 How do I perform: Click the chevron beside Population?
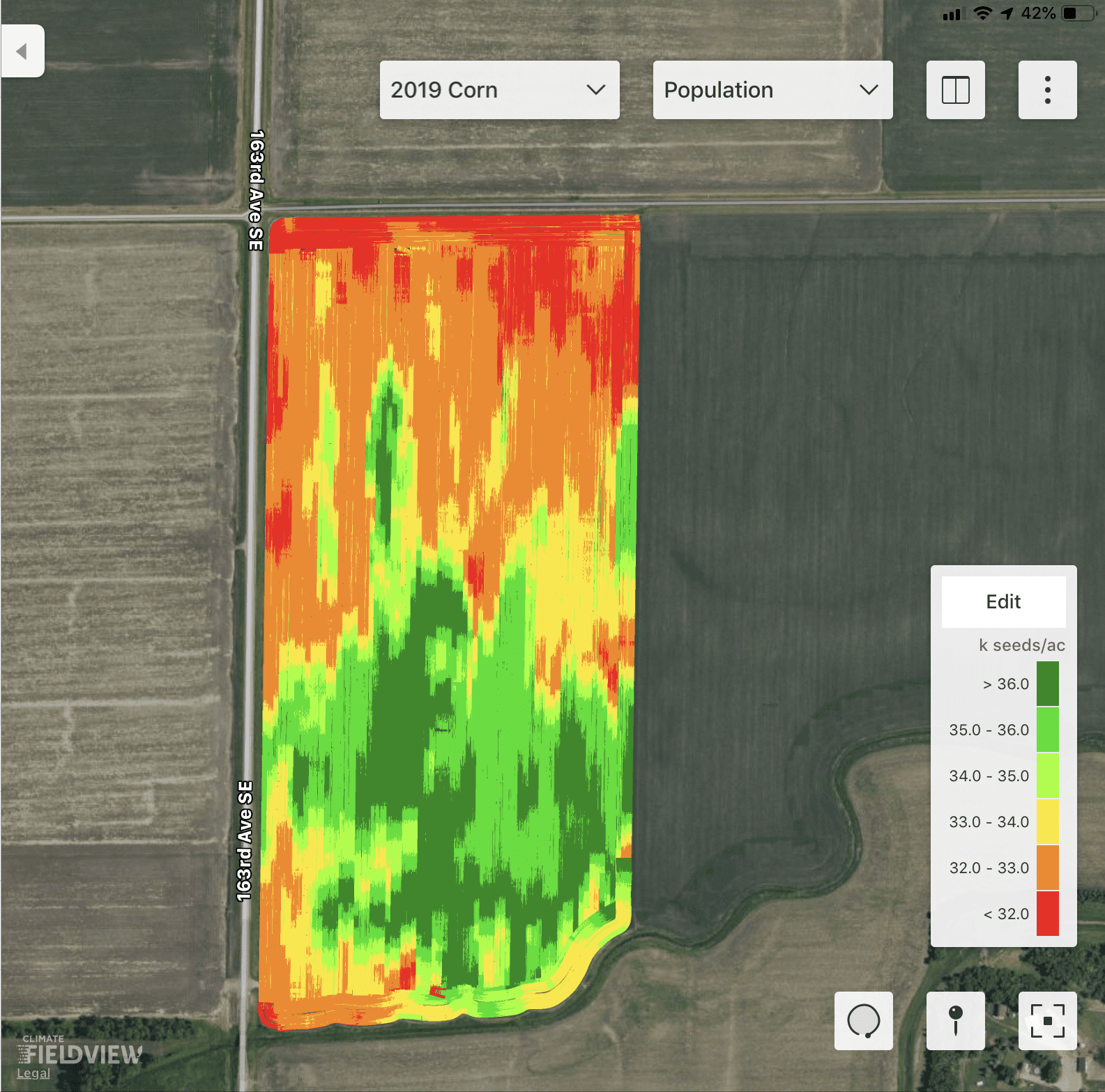tap(869, 90)
